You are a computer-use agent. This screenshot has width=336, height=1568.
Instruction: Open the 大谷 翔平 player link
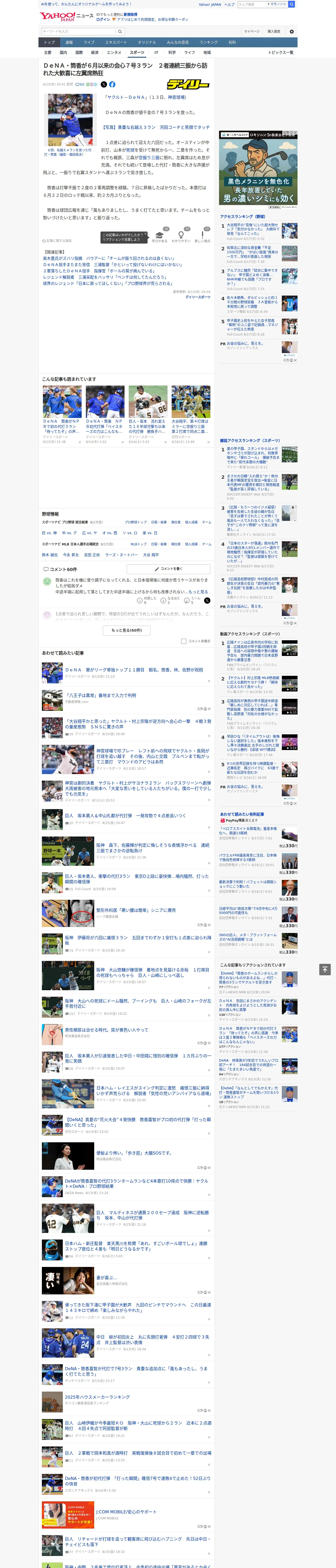(151, 555)
